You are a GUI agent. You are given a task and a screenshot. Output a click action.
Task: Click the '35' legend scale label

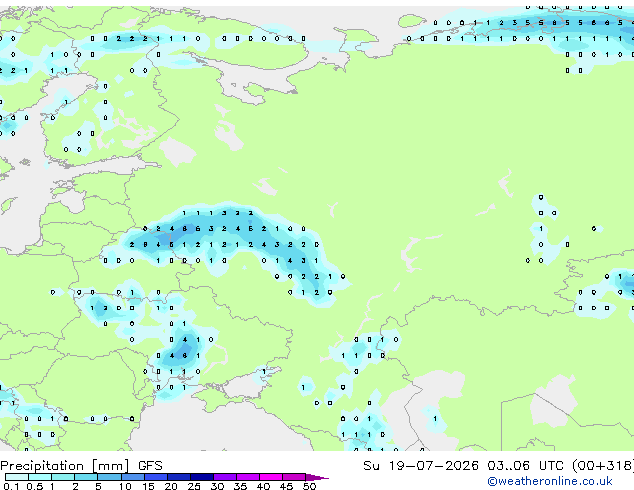tap(240, 486)
